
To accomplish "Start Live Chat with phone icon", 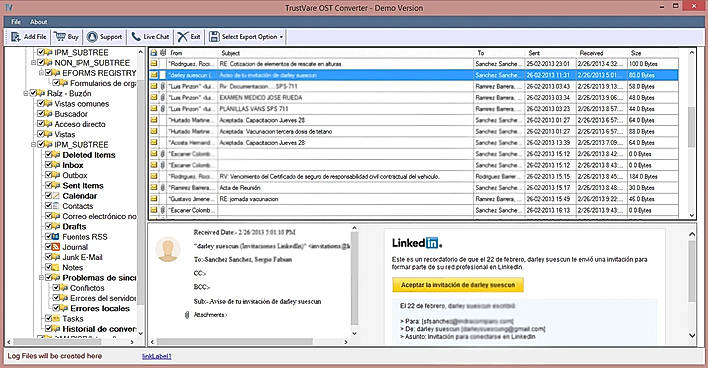I will 136,37.
